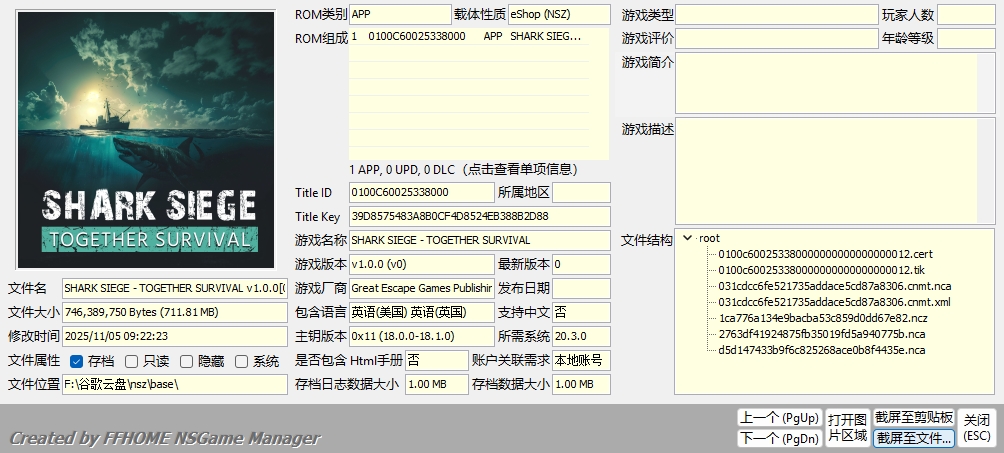
Task: Click the 关闭 (ESC) button
Action: [x=976, y=427]
